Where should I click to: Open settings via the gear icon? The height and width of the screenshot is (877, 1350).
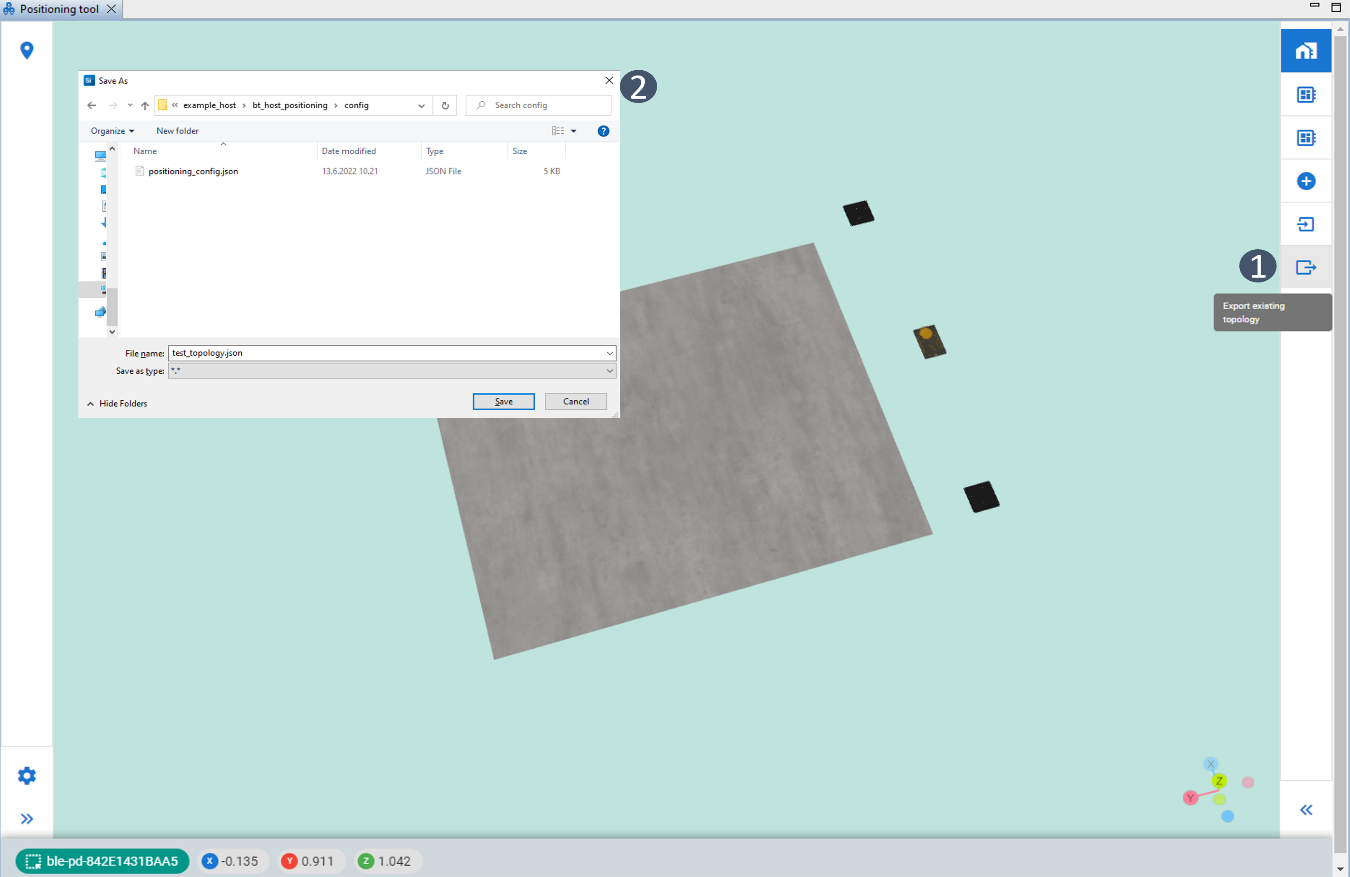pos(27,776)
